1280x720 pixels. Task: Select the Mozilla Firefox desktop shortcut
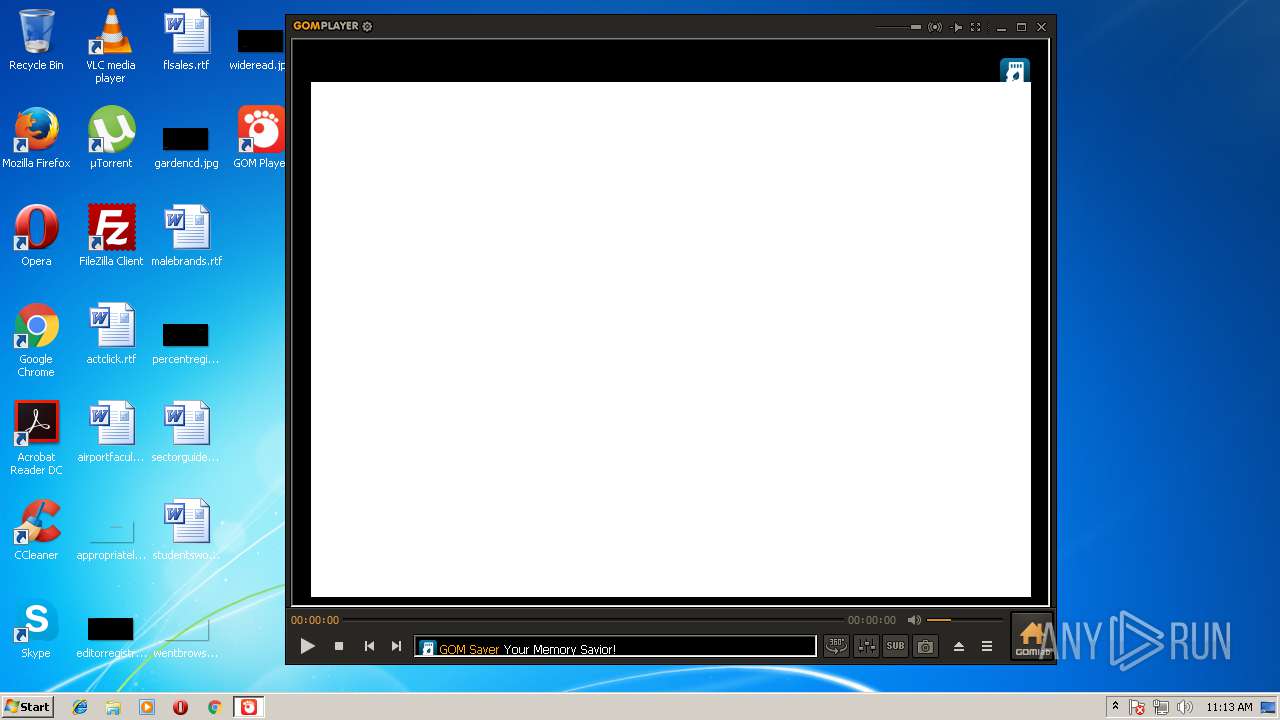pos(36,138)
